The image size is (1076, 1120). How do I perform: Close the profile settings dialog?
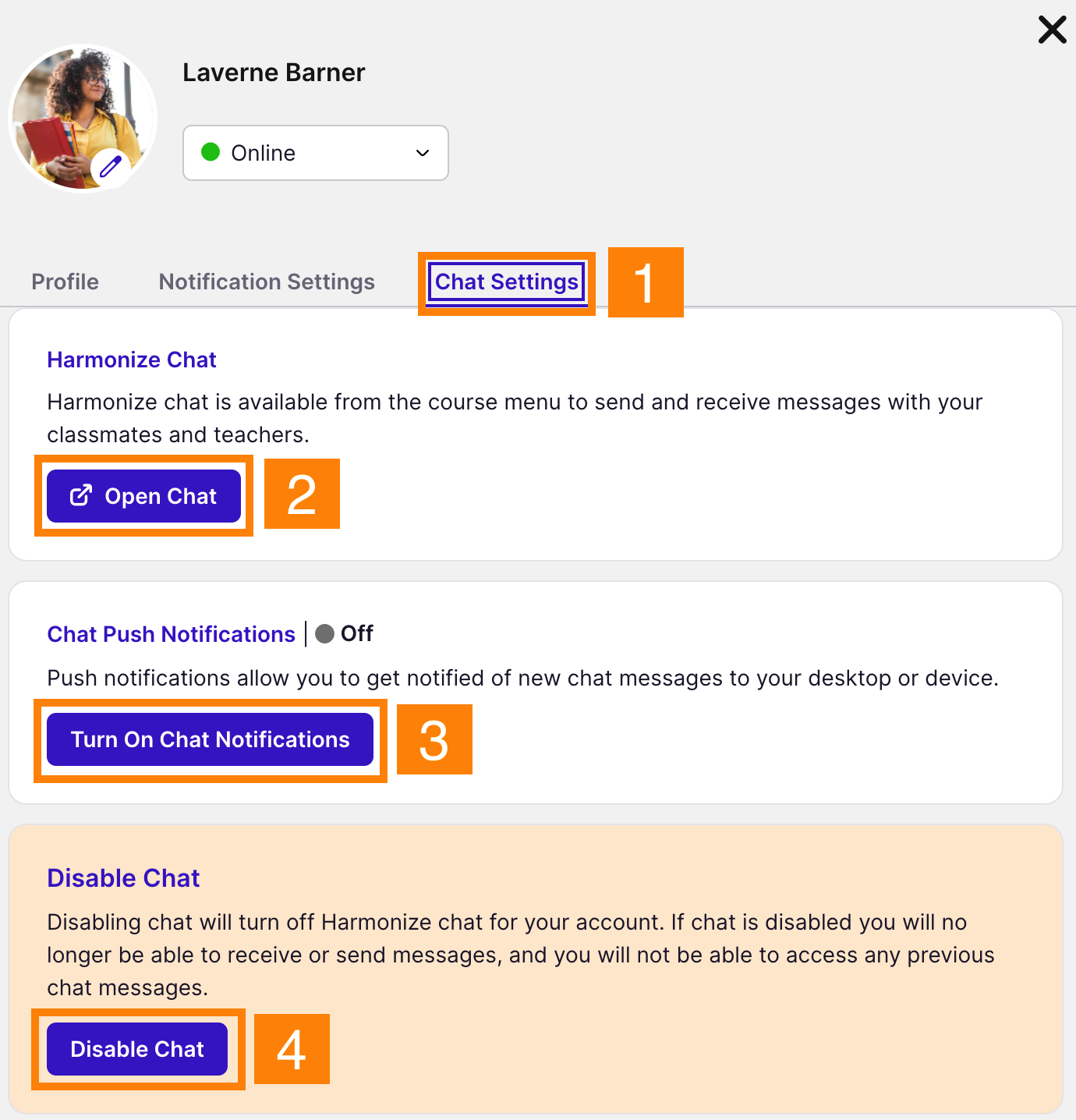pyautogui.click(x=1052, y=30)
